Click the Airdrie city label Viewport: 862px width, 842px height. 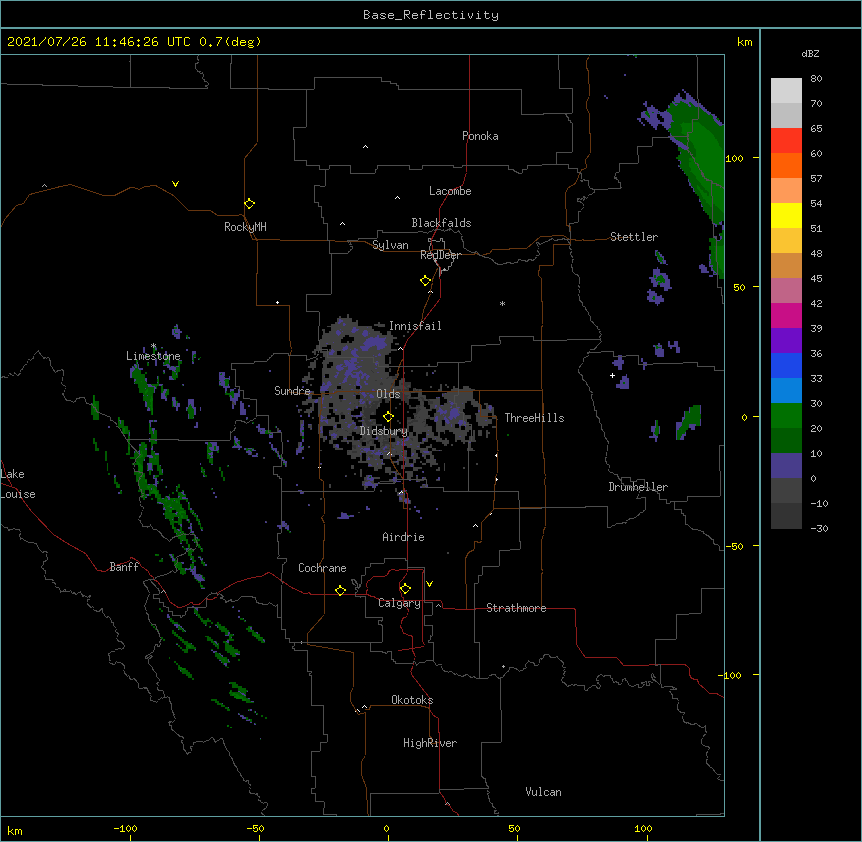[x=403, y=537]
